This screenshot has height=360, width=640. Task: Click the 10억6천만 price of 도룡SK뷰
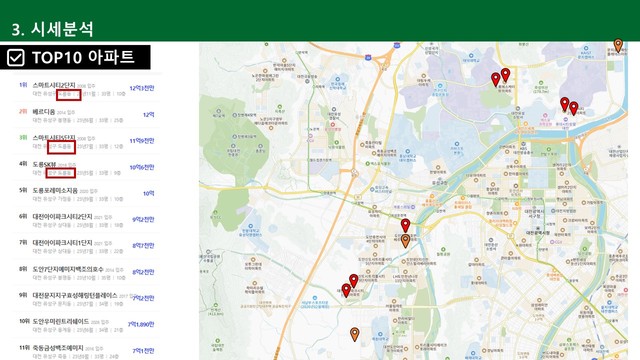tap(142, 167)
